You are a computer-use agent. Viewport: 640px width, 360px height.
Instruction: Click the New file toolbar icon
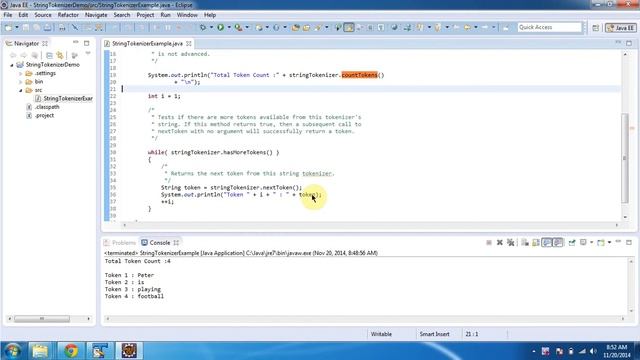(8, 27)
